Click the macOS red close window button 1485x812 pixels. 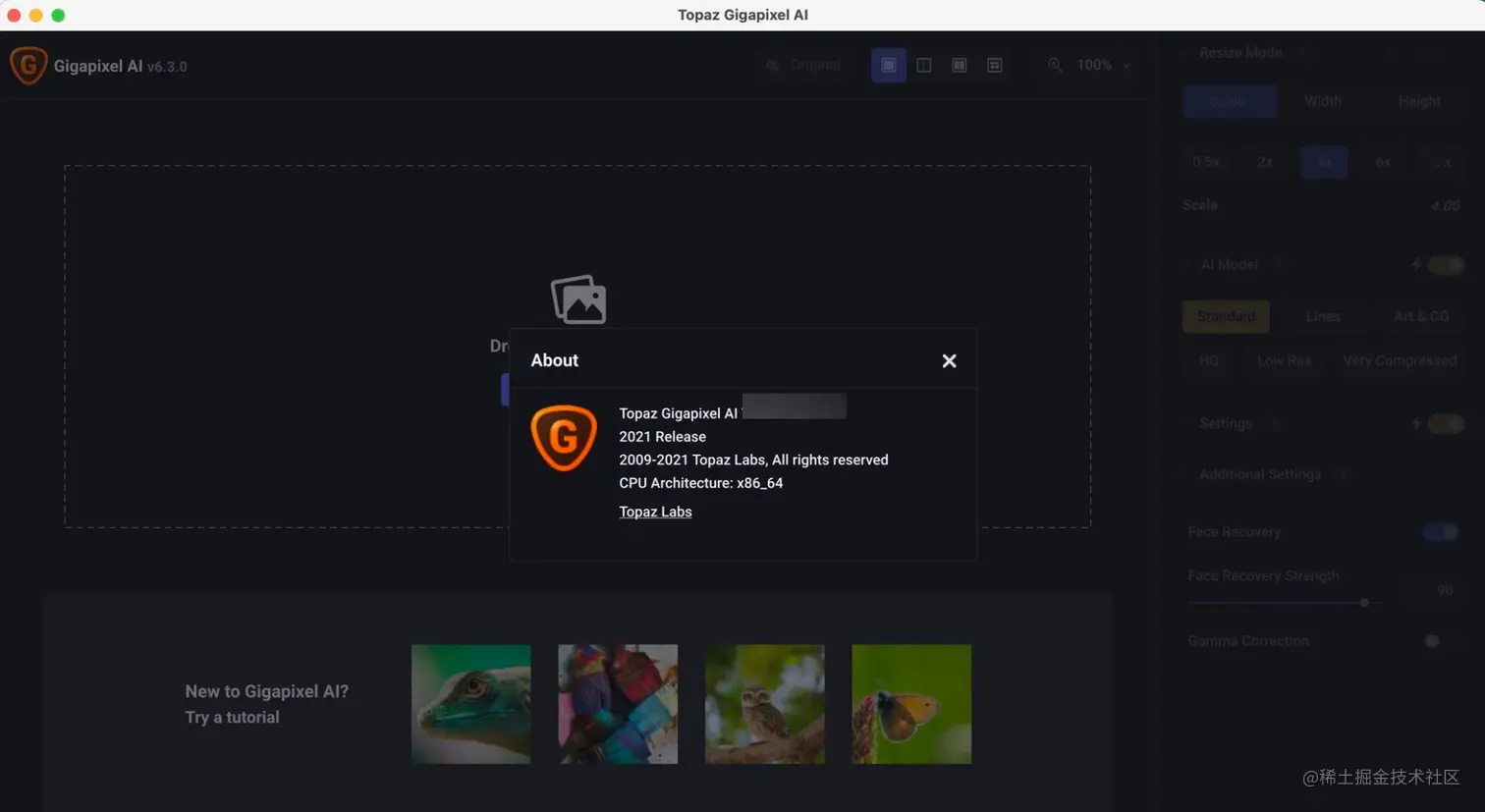coord(14,15)
